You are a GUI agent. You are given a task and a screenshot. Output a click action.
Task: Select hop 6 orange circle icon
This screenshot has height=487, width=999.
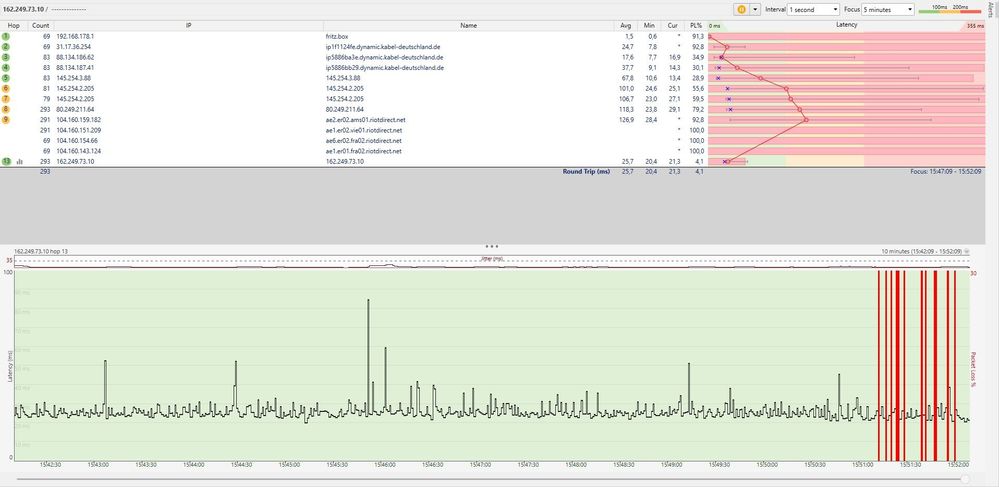(6, 88)
